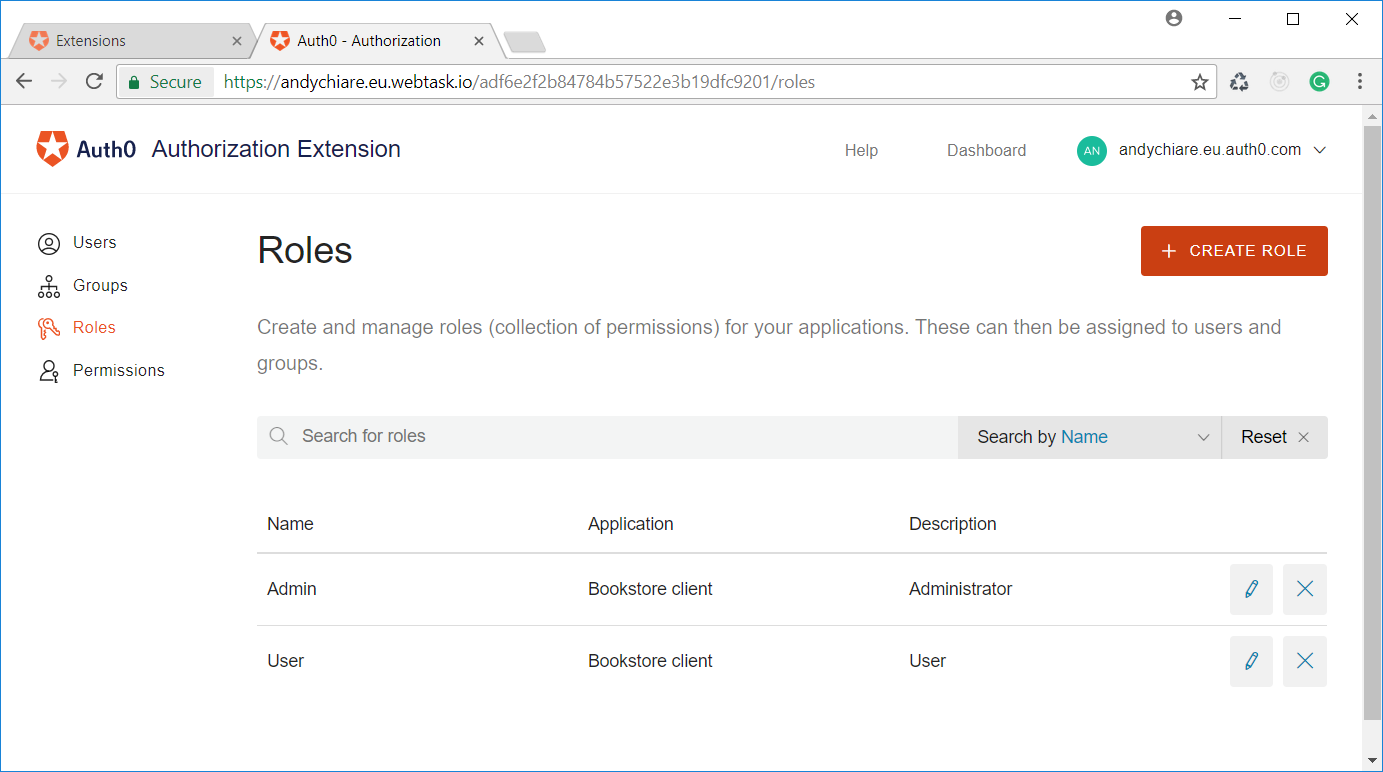
Task: Open a new browser tab
Action: [524, 42]
